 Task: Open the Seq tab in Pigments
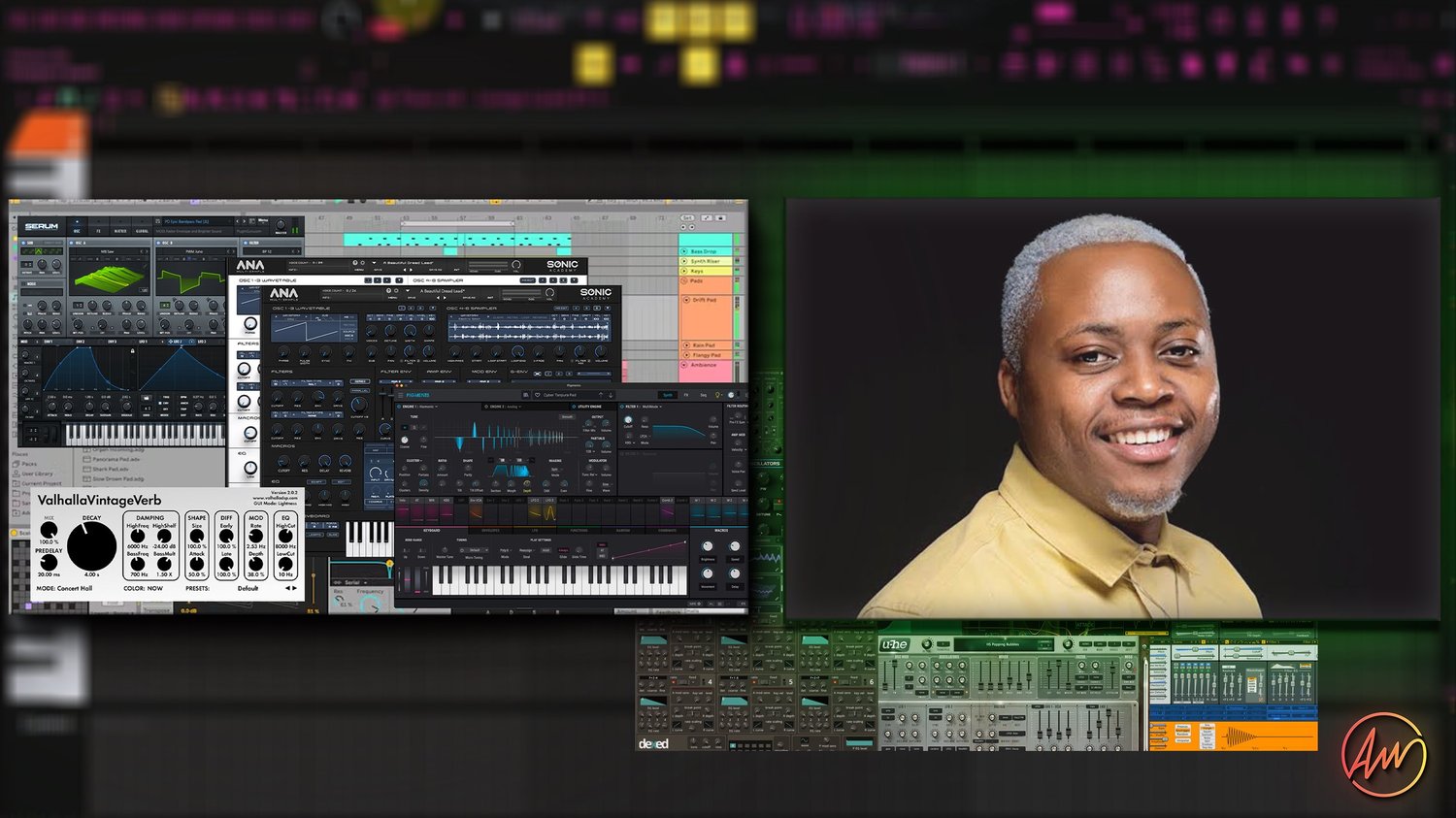704,395
